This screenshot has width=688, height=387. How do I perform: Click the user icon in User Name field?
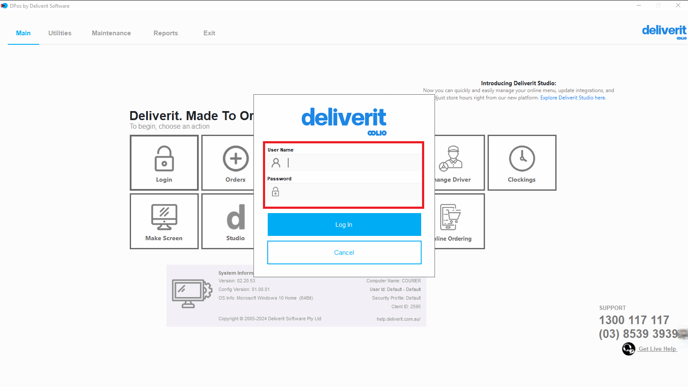[x=276, y=163]
